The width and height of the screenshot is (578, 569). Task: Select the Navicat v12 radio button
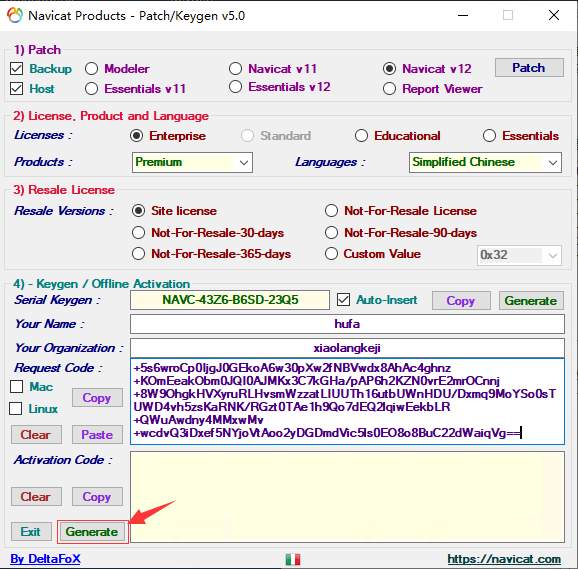click(x=389, y=69)
